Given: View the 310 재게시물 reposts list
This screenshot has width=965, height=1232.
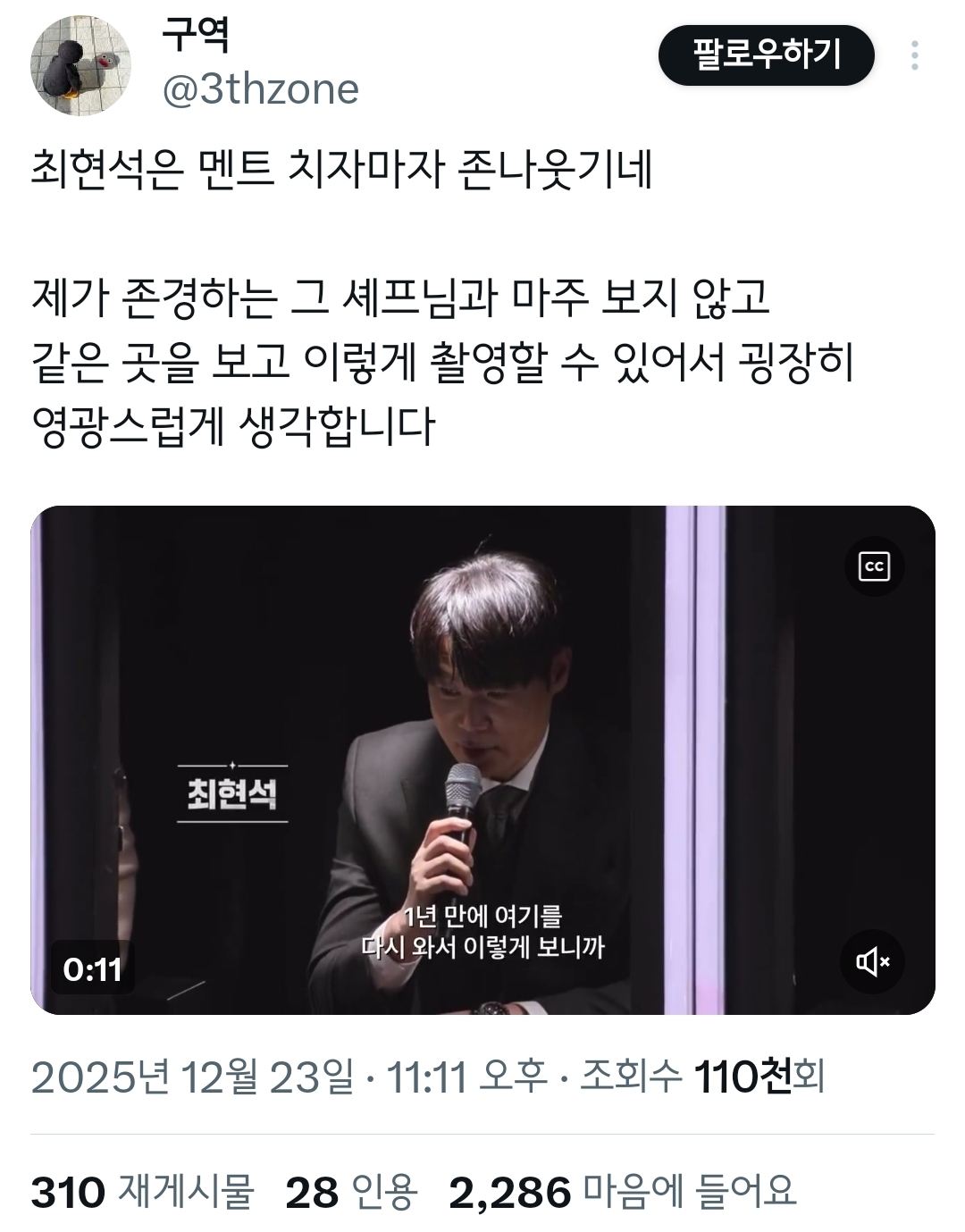Looking at the screenshot, I should 143,1192.
